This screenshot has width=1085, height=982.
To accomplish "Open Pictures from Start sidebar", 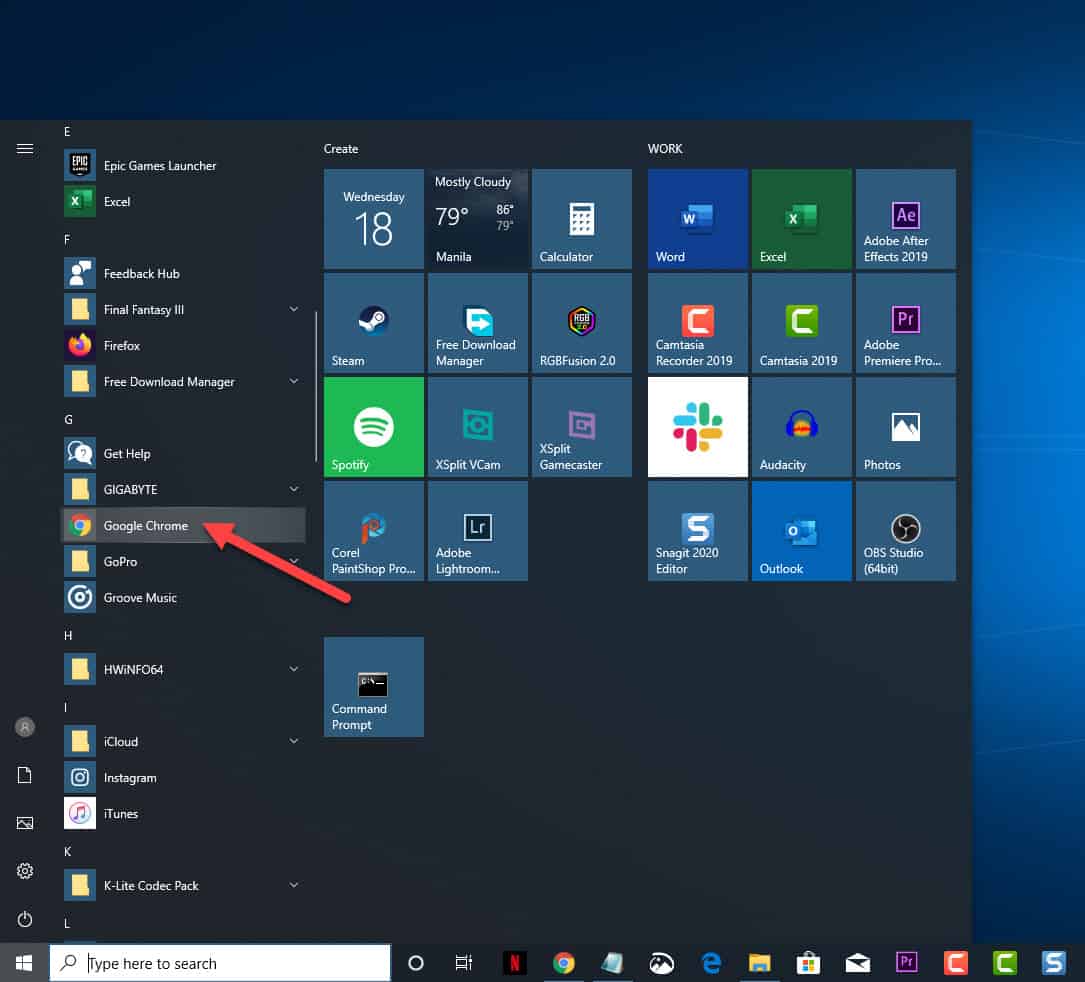I will tap(25, 823).
